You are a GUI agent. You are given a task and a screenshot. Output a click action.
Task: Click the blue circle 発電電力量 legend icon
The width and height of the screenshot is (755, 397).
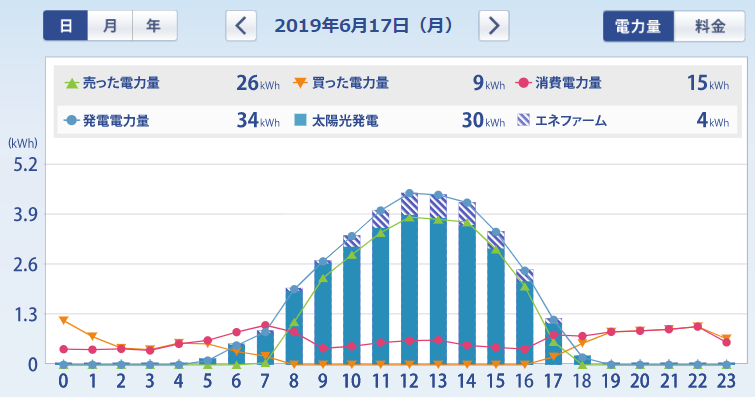tap(71, 120)
